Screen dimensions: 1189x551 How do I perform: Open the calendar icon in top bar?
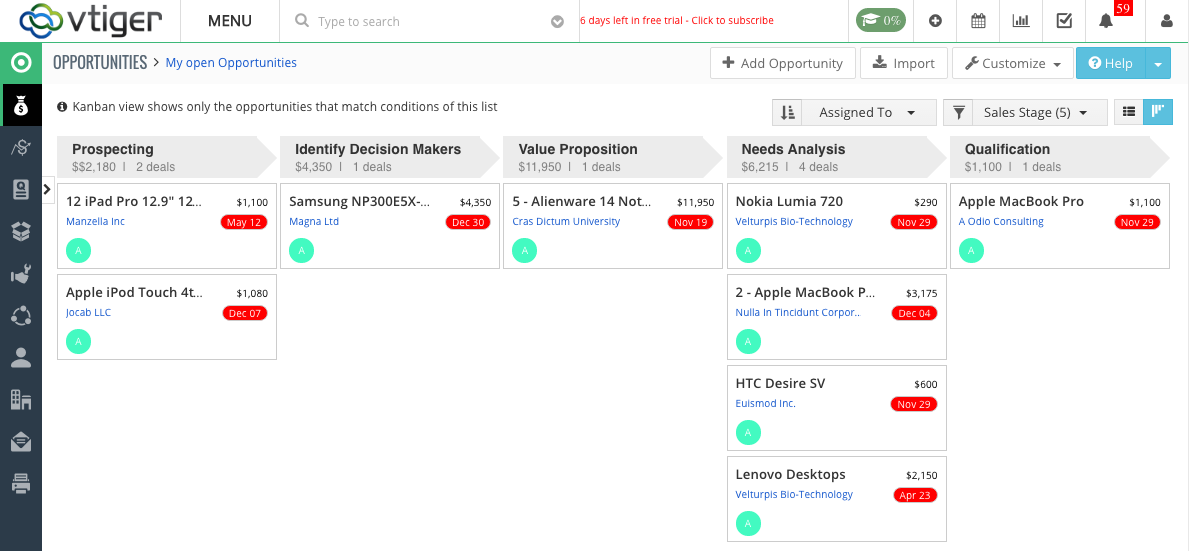click(978, 21)
